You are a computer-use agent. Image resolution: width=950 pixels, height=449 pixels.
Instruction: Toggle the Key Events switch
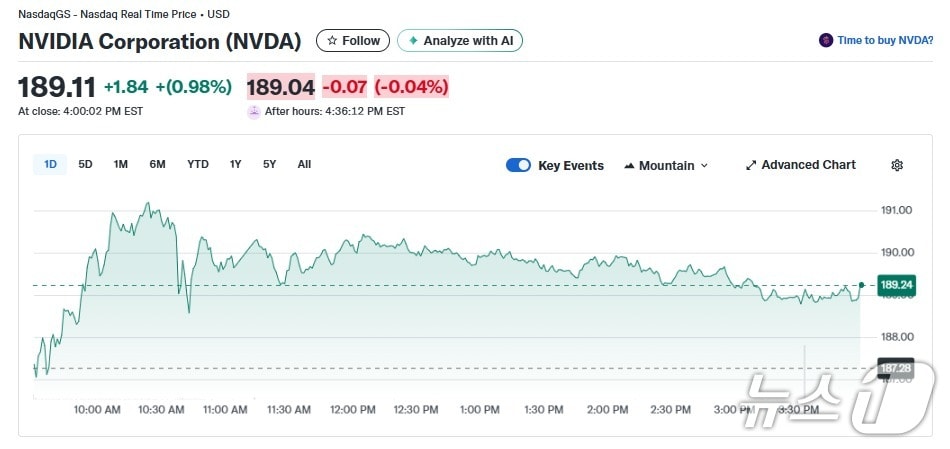(518, 165)
